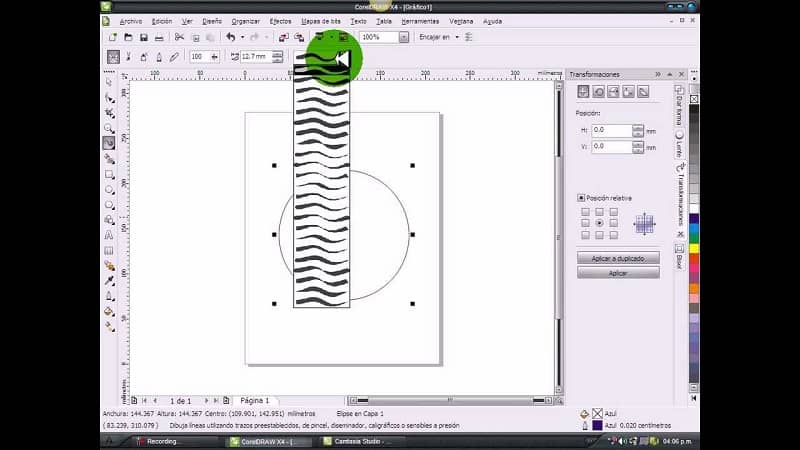Select the Fill bucket tool

coord(109,312)
